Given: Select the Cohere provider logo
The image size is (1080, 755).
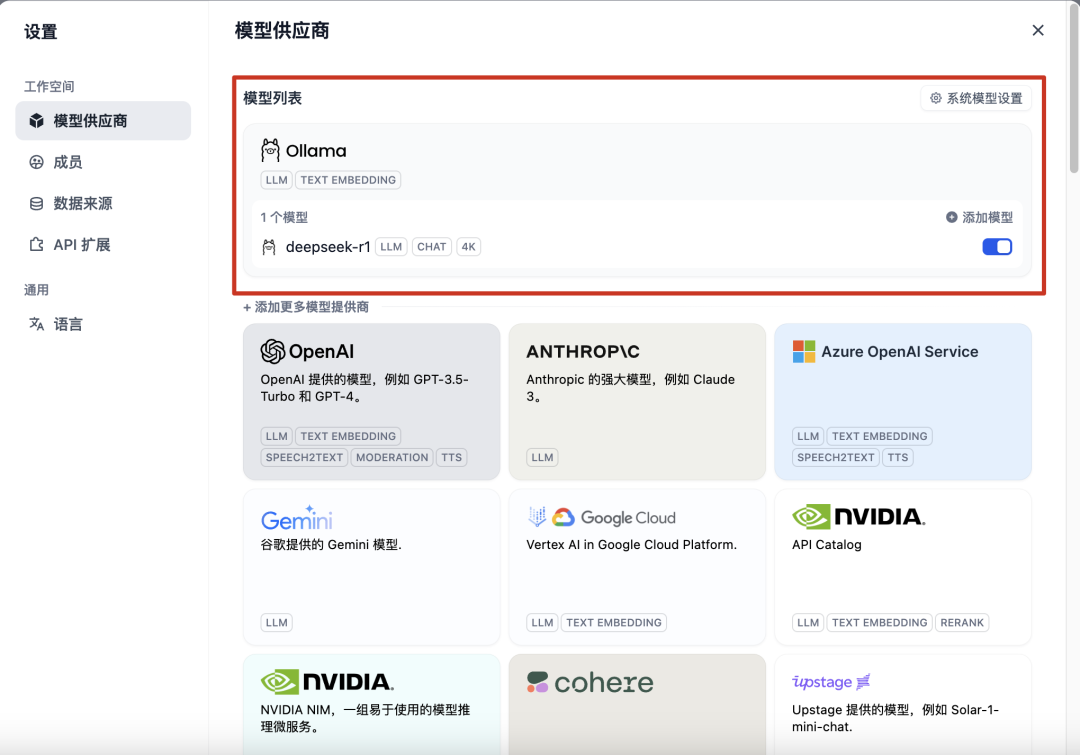Looking at the screenshot, I should click(589, 682).
